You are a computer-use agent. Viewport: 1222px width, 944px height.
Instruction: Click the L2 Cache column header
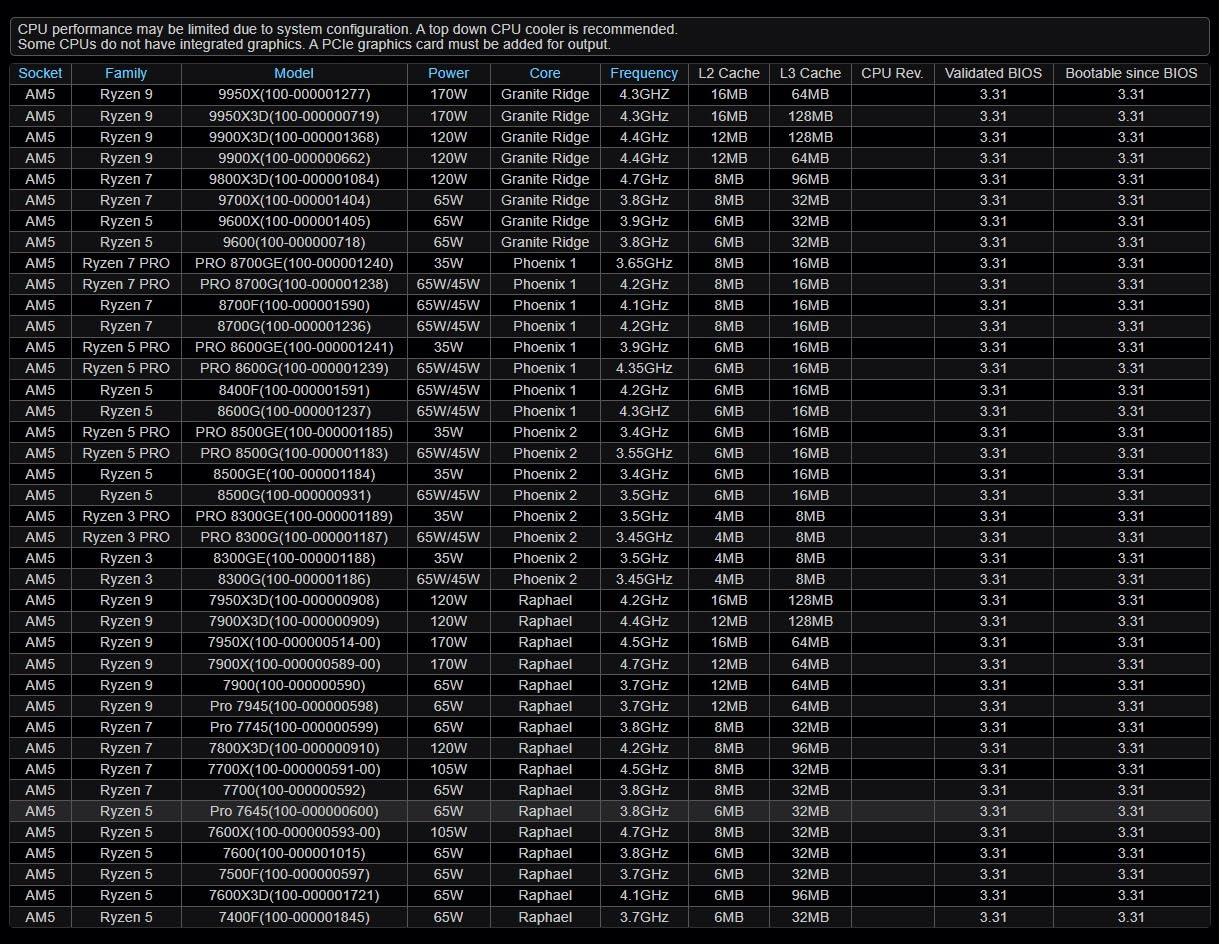728,73
